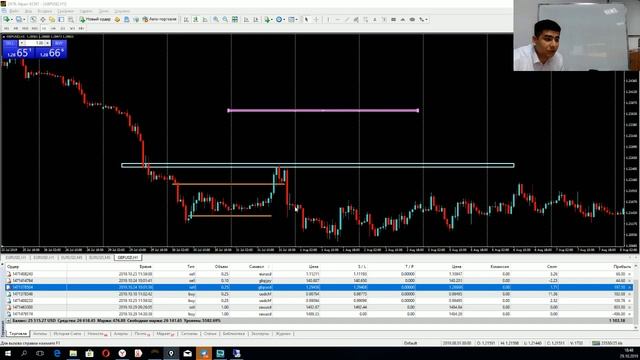Select the horizontal line drawing tool
640x360 pixels.
[x=338, y=19]
